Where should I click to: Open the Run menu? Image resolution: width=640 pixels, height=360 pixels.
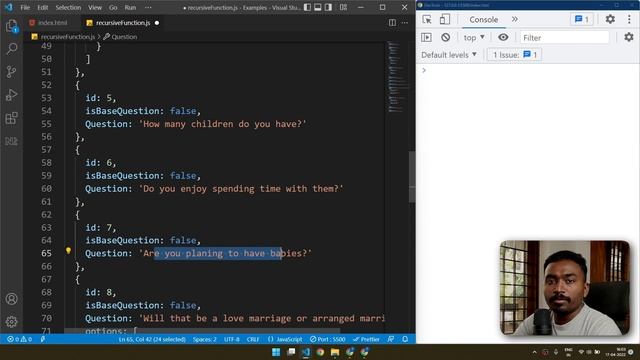(130, 7)
